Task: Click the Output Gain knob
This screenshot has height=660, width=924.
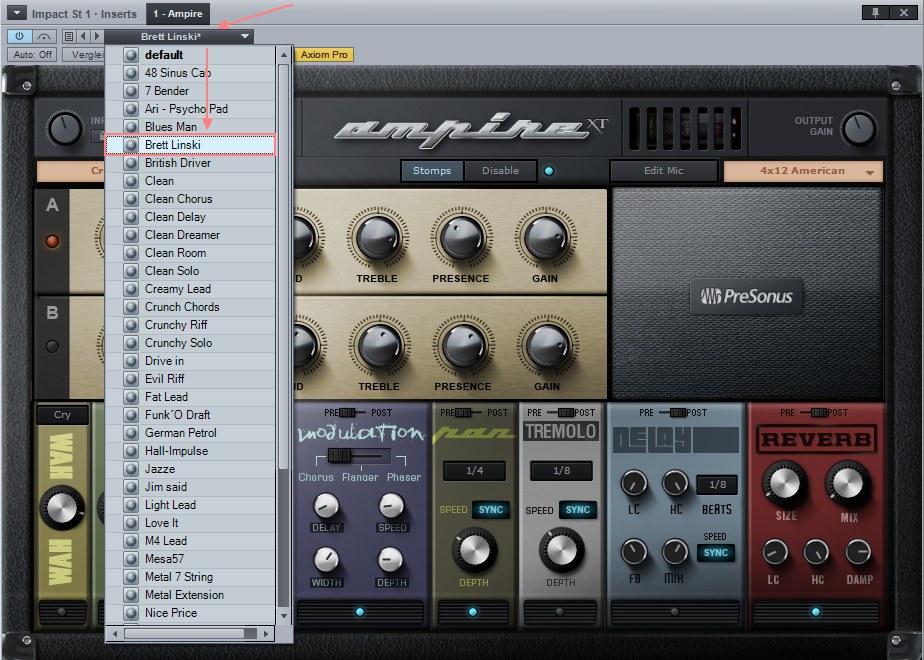Action: 859,128
